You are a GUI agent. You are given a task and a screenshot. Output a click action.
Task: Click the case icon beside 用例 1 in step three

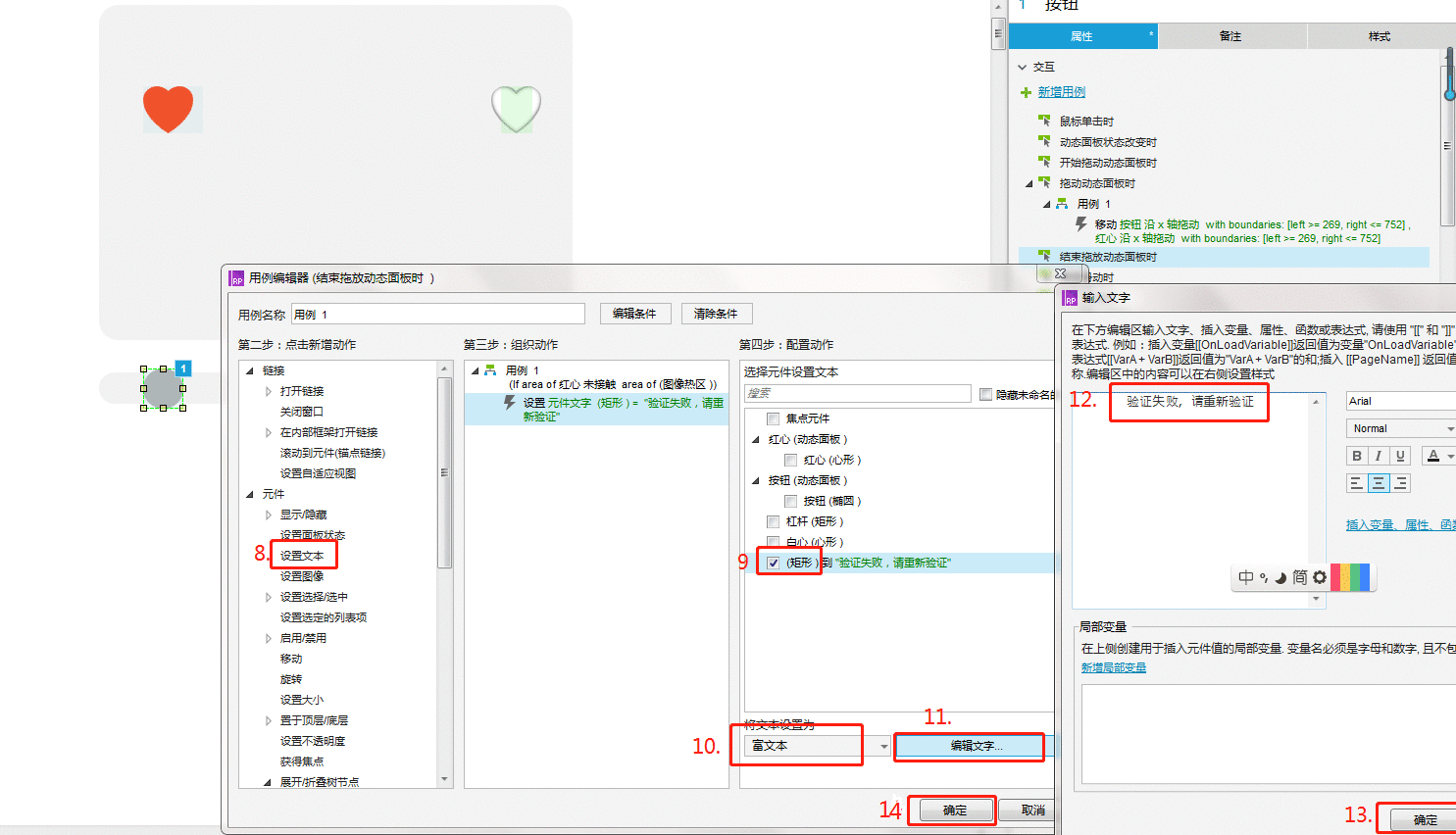pos(490,370)
